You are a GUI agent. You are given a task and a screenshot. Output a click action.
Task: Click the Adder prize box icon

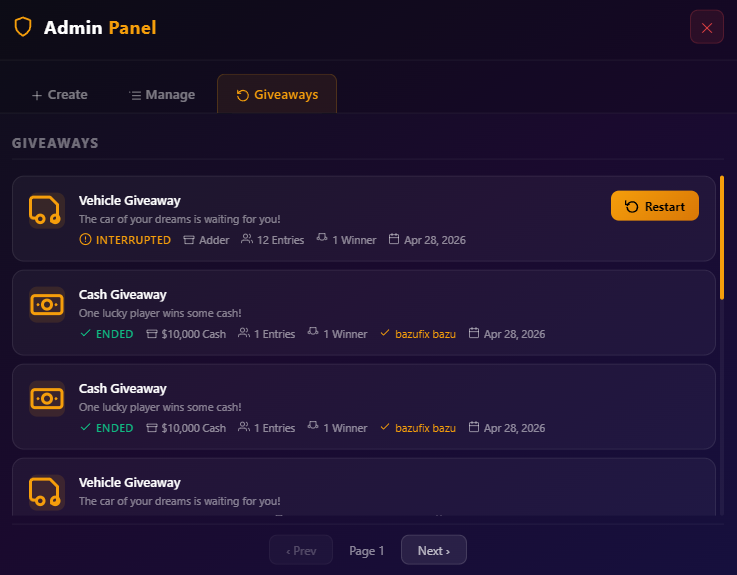click(189, 240)
